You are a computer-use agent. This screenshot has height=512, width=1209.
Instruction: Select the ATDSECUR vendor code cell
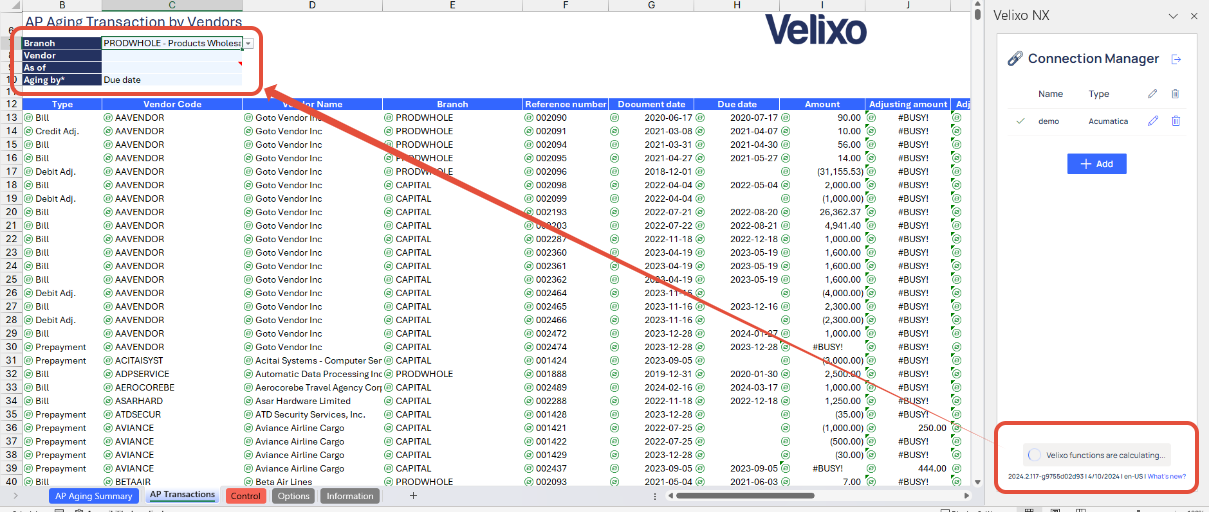pos(172,414)
